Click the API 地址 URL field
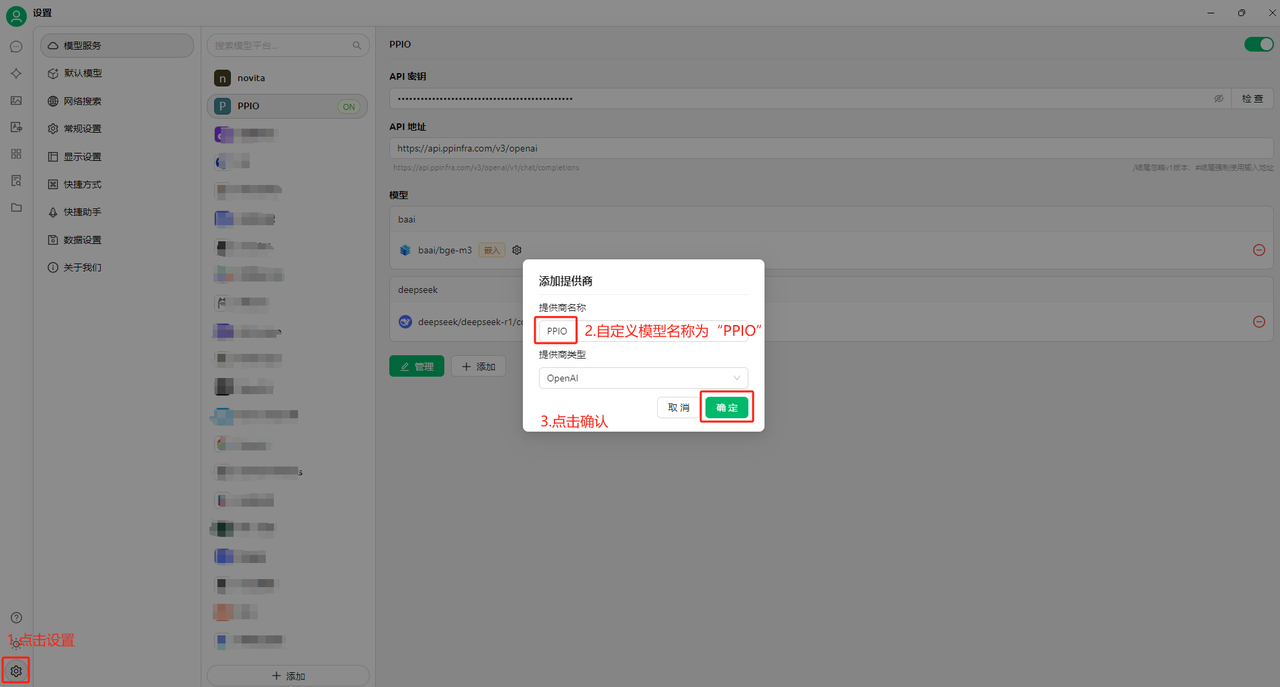The height and width of the screenshot is (687, 1280). point(831,148)
